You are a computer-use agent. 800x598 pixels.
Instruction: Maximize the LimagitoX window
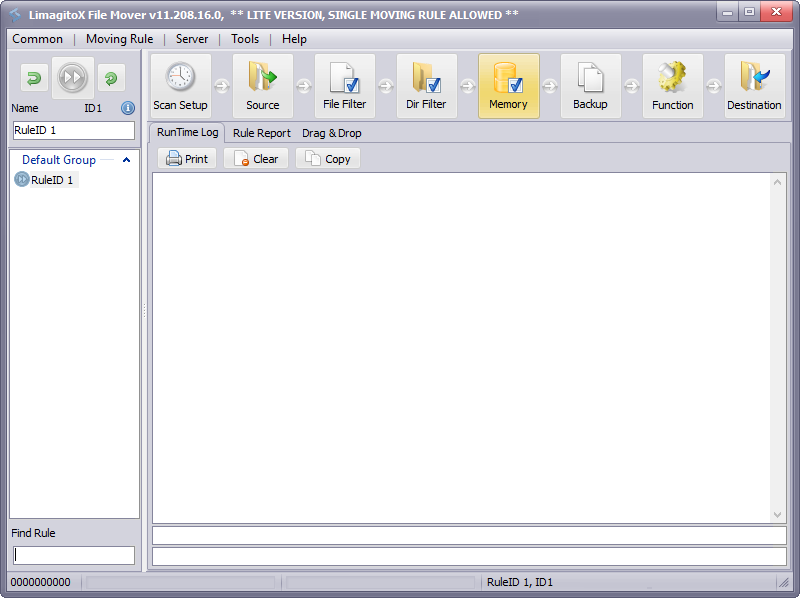point(749,12)
